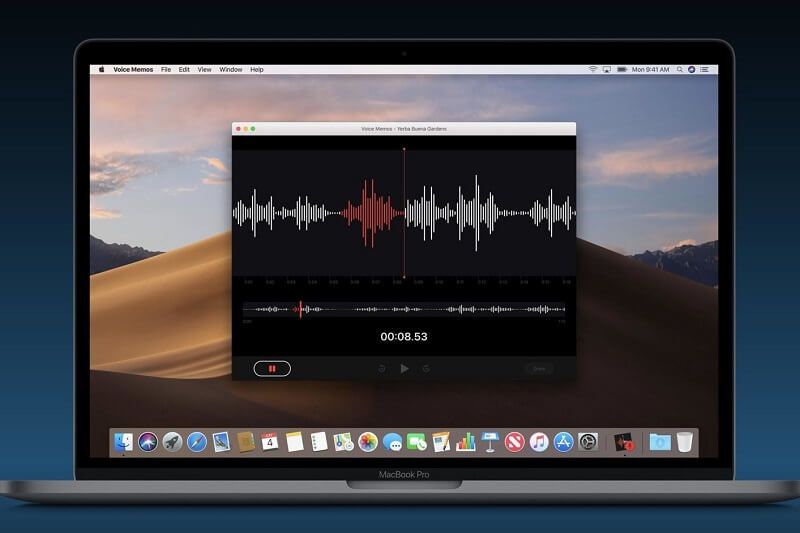Viewport: 800px width, 533px height.
Task: Open Calendar icon in Dock
Action: (270, 442)
